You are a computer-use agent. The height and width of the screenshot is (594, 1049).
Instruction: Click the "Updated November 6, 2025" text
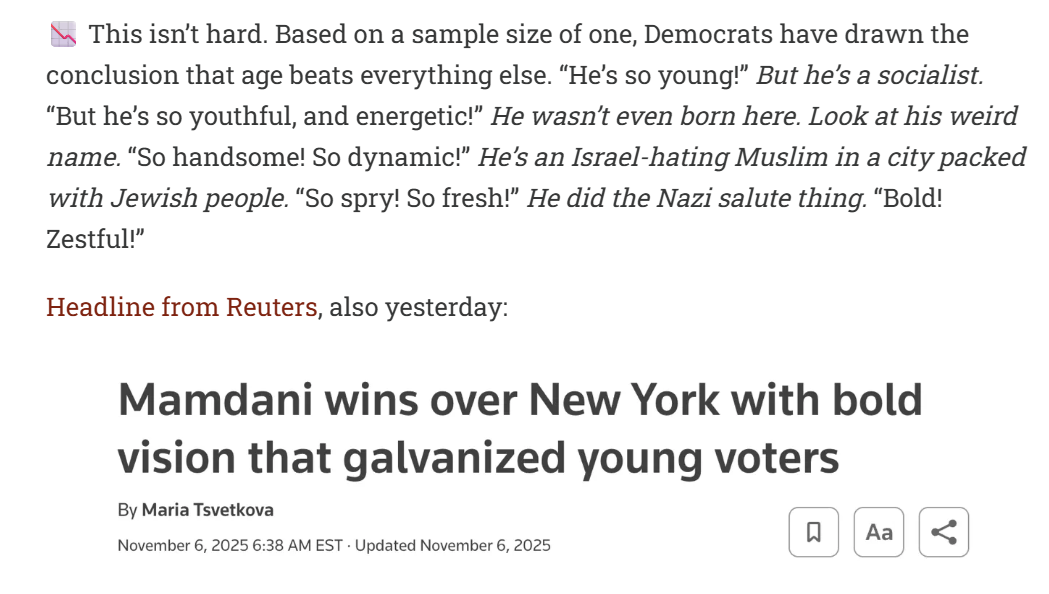click(x=452, y=545)
